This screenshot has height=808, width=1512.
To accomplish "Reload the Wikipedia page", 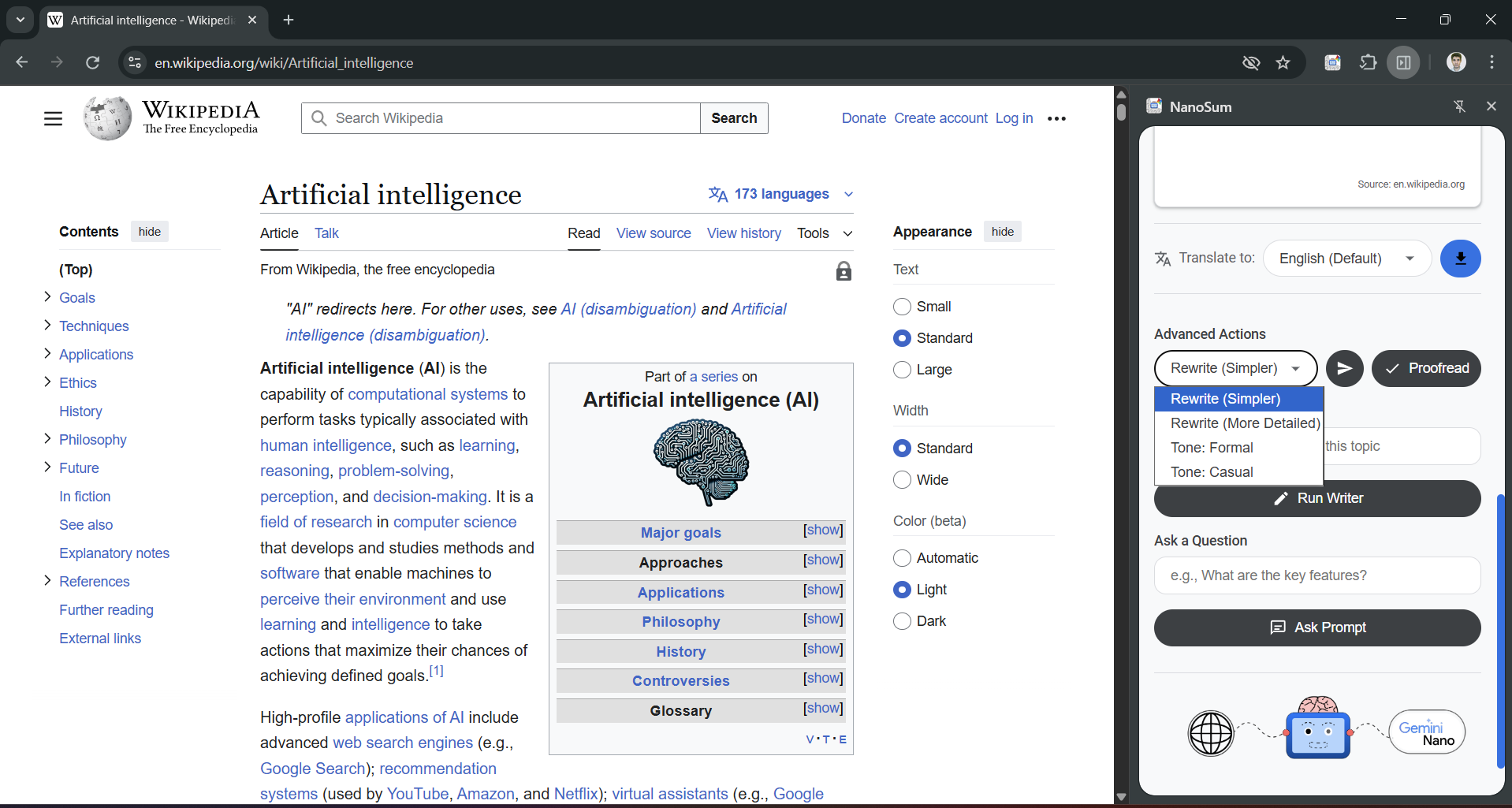I will point(92,62).
